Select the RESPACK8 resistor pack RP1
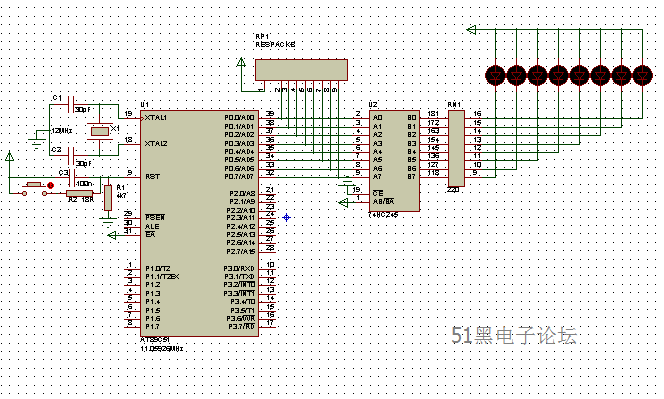664x399 pixels. pyautogui.click(x=301, y=69)
